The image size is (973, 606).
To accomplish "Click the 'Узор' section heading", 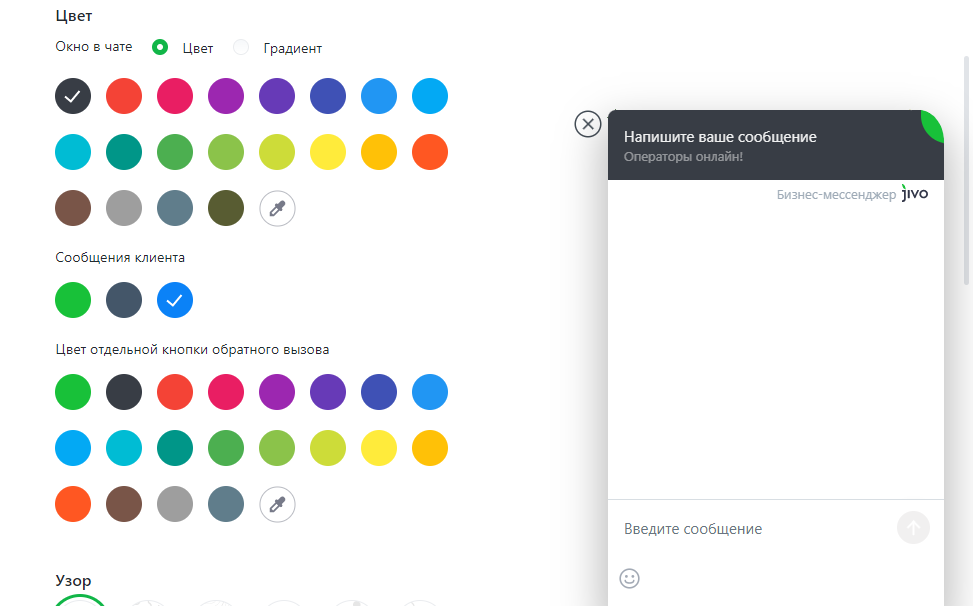I will pyautogui.click(x=73, y=581).
